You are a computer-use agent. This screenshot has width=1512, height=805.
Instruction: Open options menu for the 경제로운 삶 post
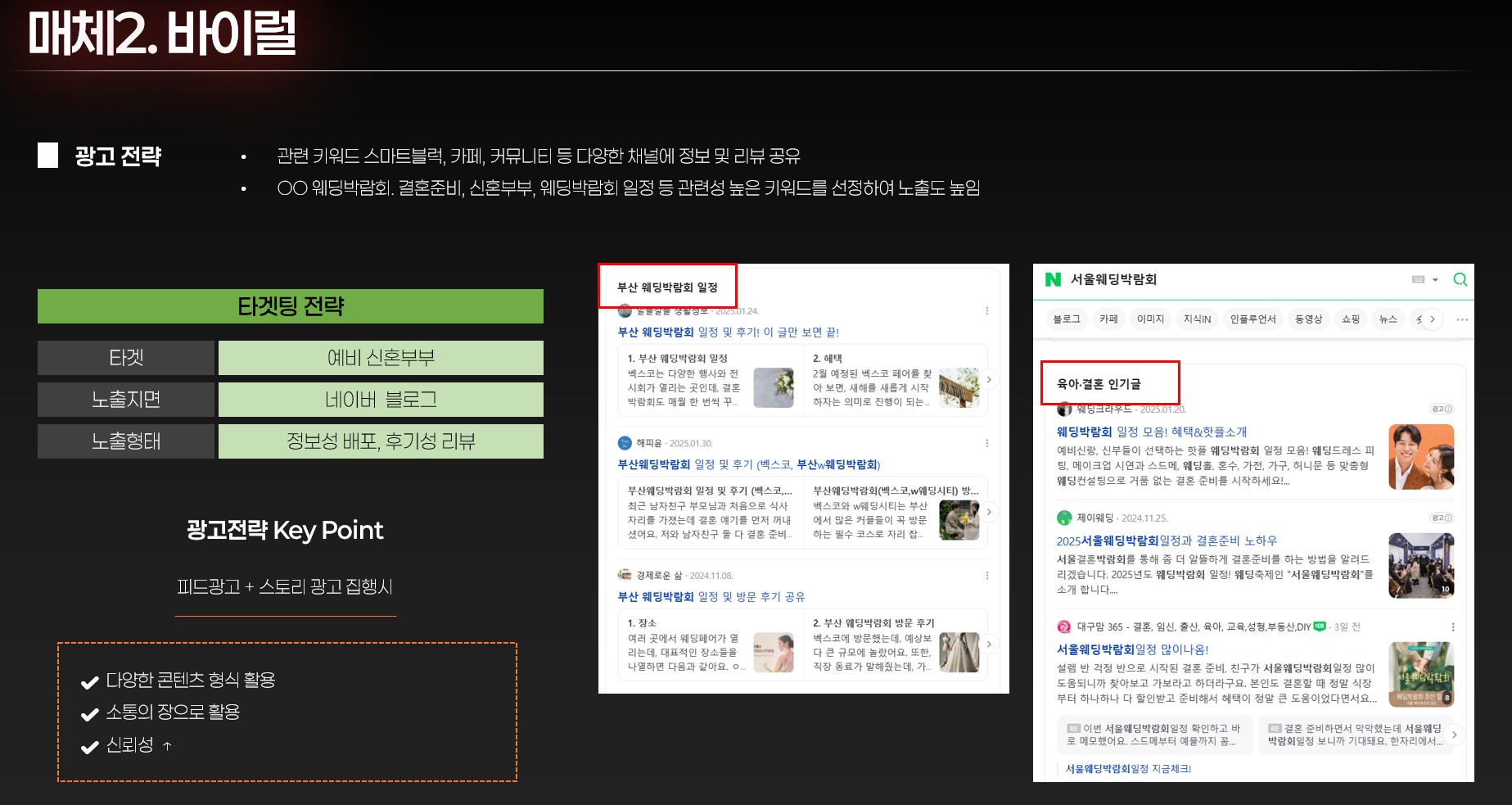coord(986,576)
